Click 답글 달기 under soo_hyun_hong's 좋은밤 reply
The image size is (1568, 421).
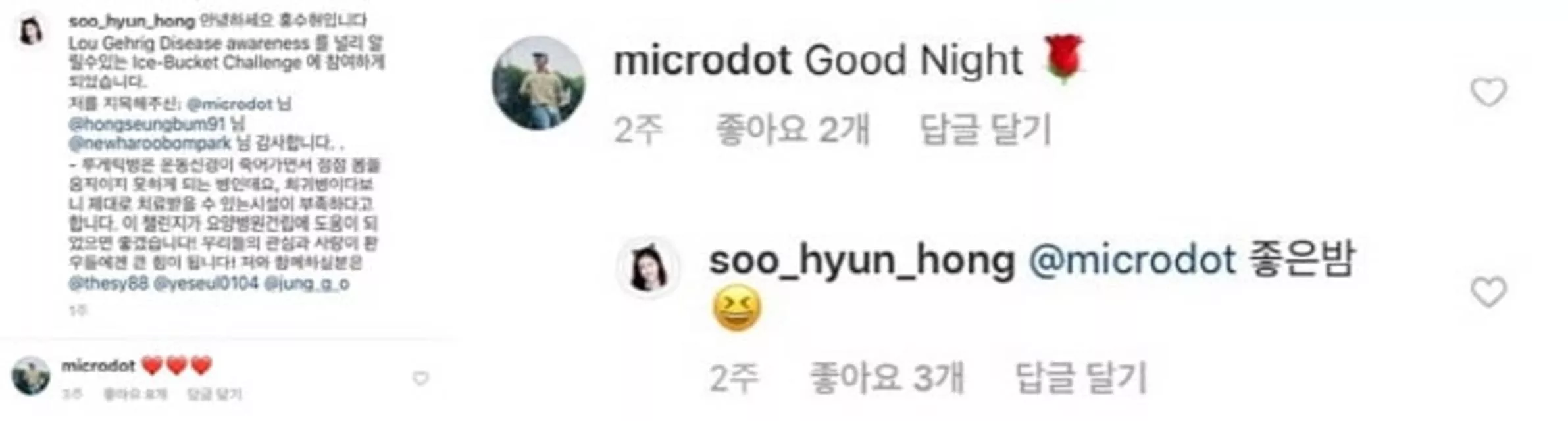pyautogui.click(x=1081, y=378)
